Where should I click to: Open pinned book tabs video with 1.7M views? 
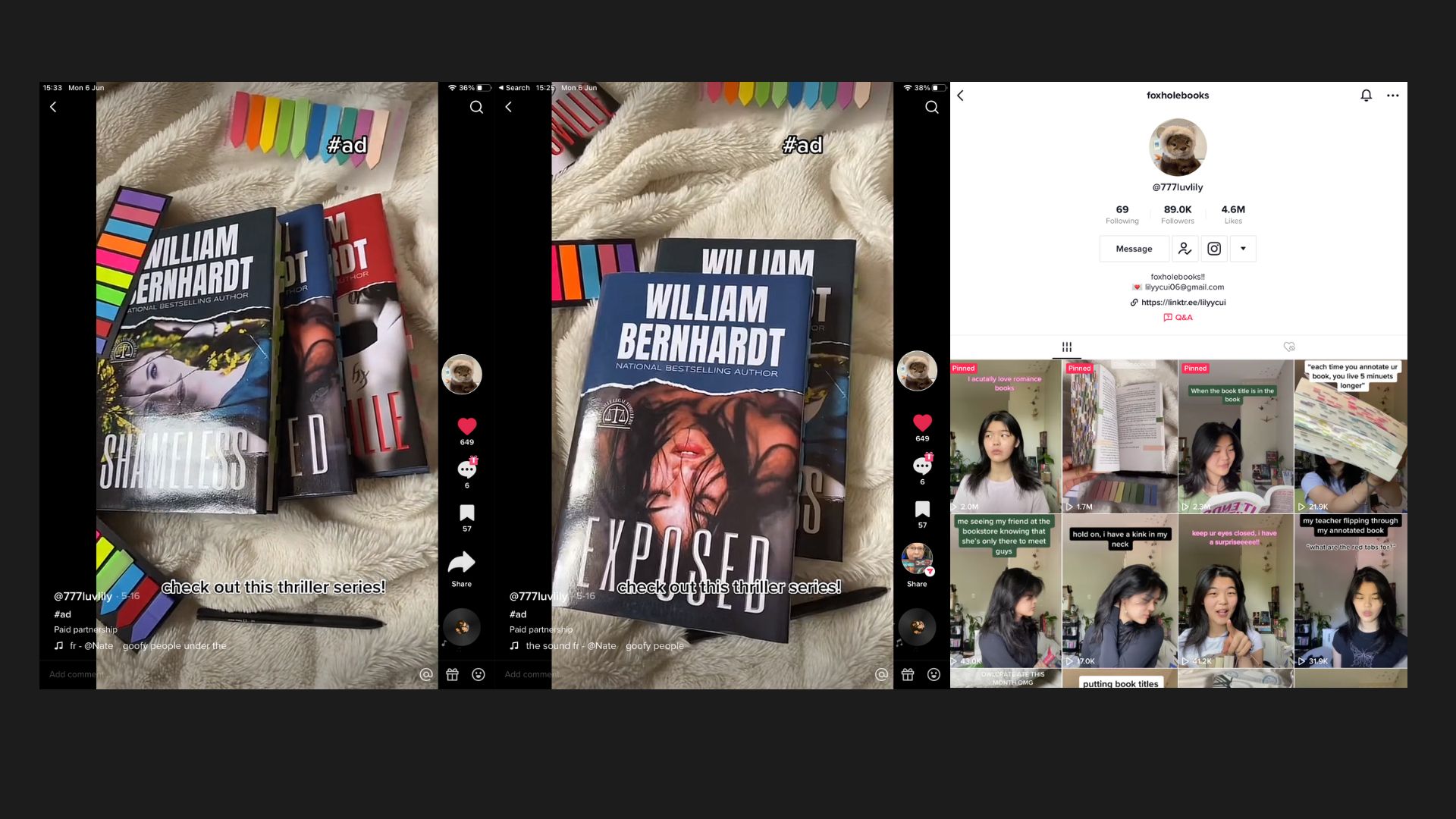(x=1120, y=436)
